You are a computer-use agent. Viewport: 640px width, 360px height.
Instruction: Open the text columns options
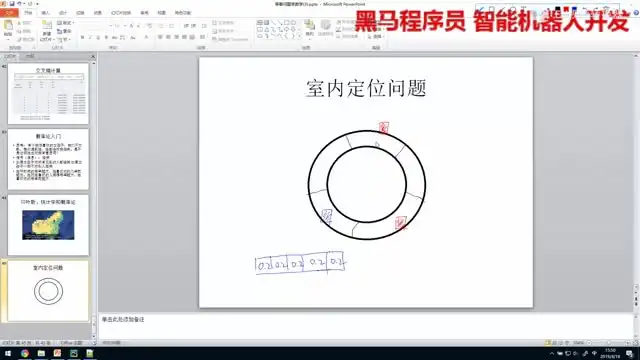(203, 37)
